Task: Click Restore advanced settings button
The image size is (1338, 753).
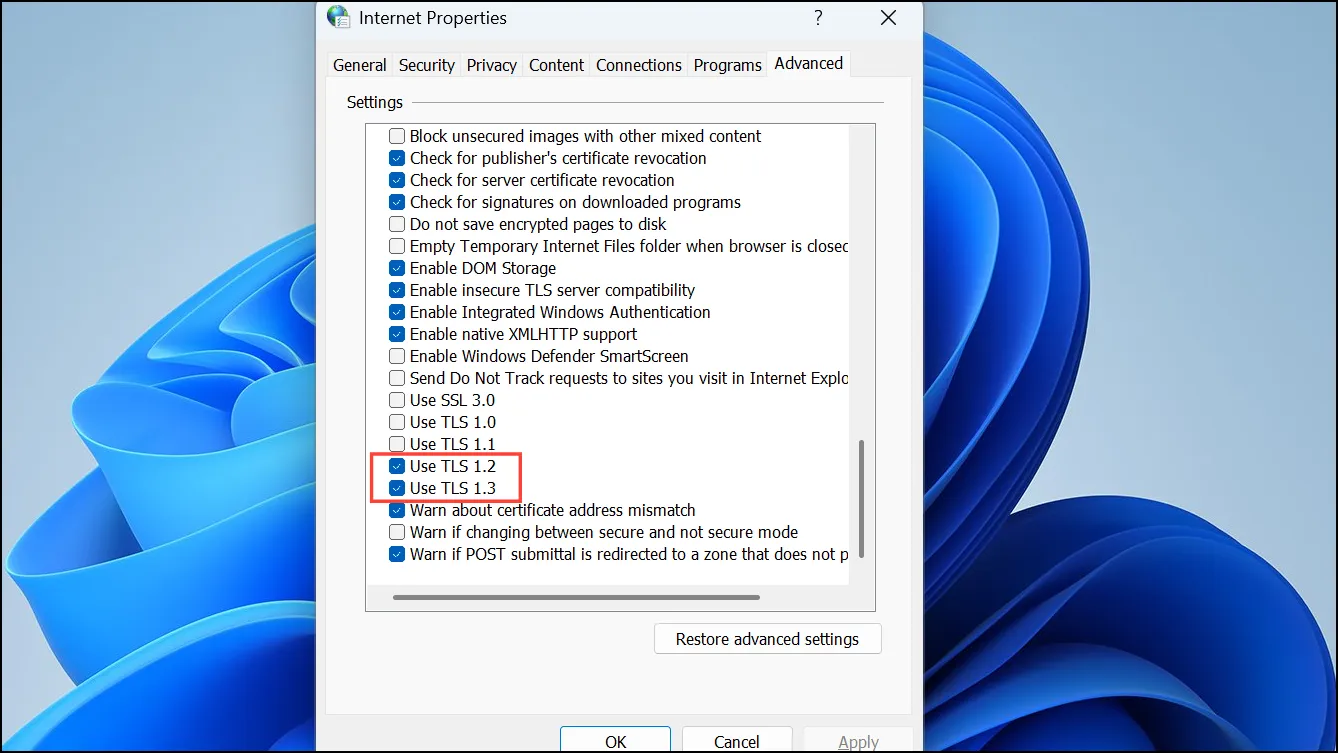Action: point(767,639)
